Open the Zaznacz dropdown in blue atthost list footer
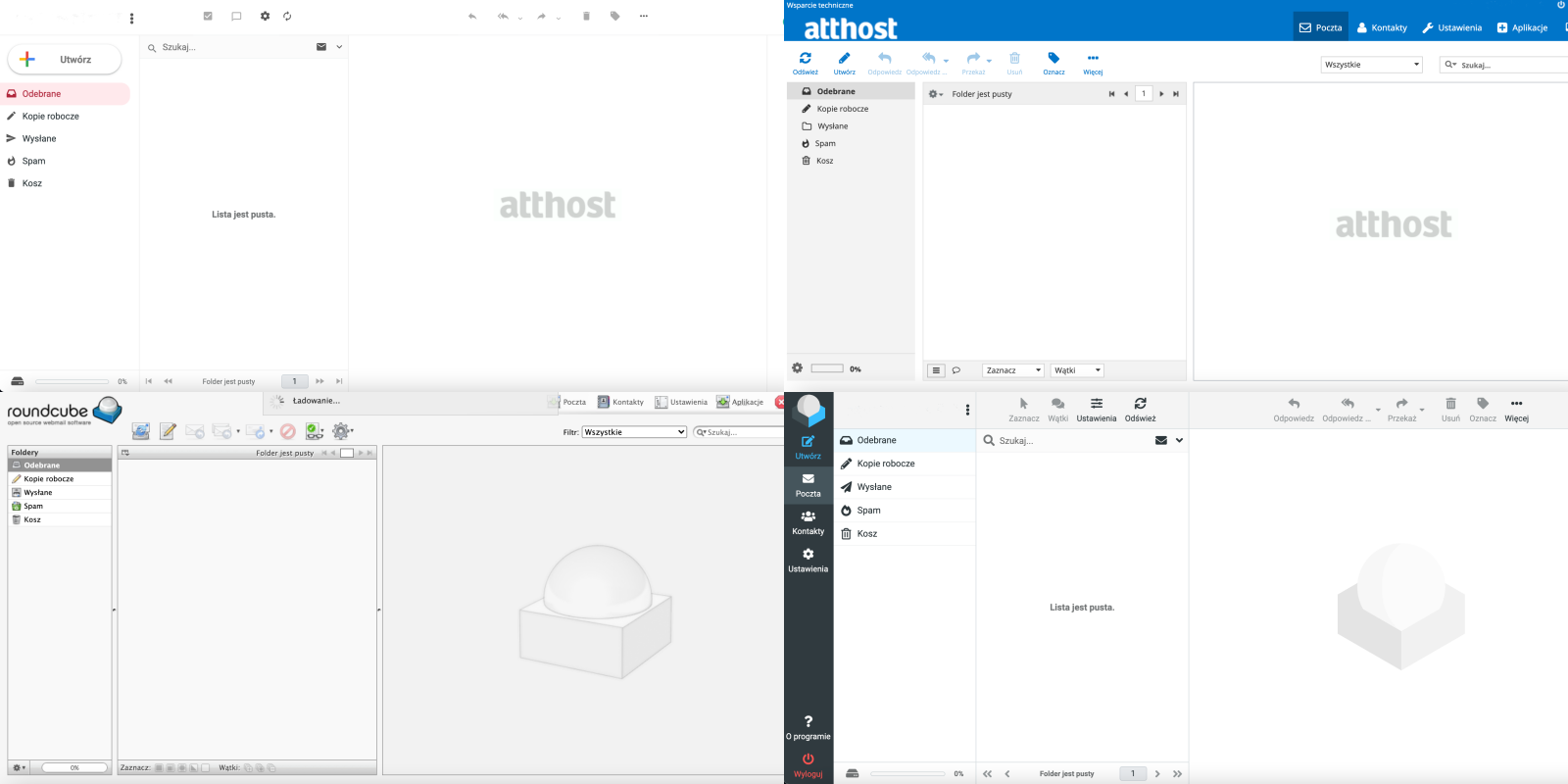This screenshot has width=1568, height=784. click(x=1012, y=370)
